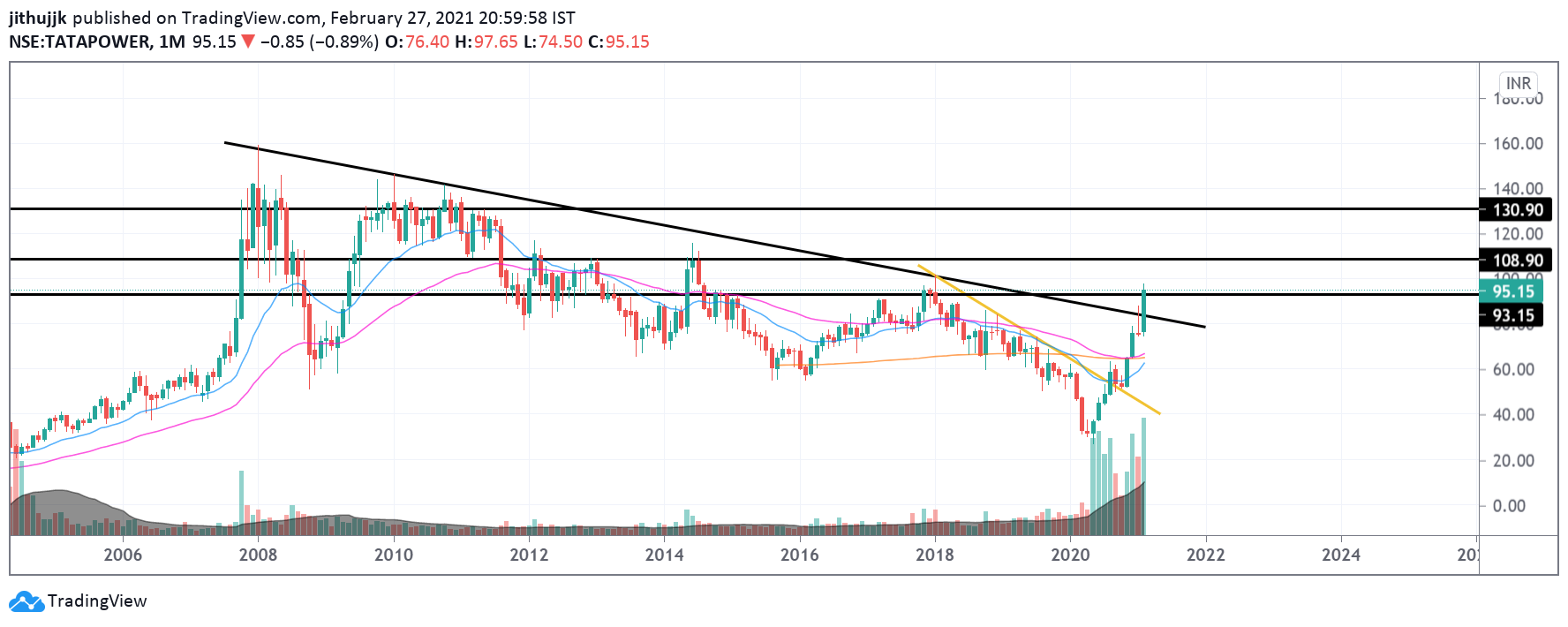Click the 2010 label on time axis
This screenshot has height=627, width=1568.
pos(394,555)
